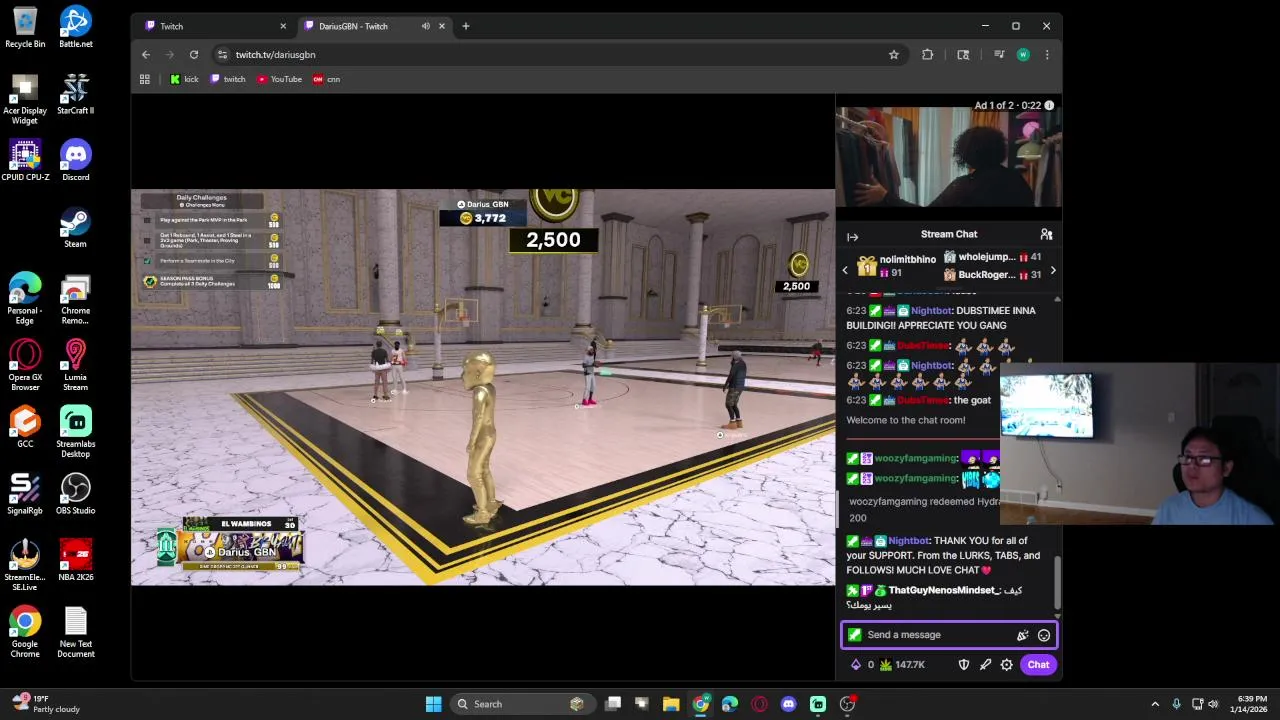
Task: Mute the DariusGBN tab audio
Action: pyautogui.click(x=426, y=26)
